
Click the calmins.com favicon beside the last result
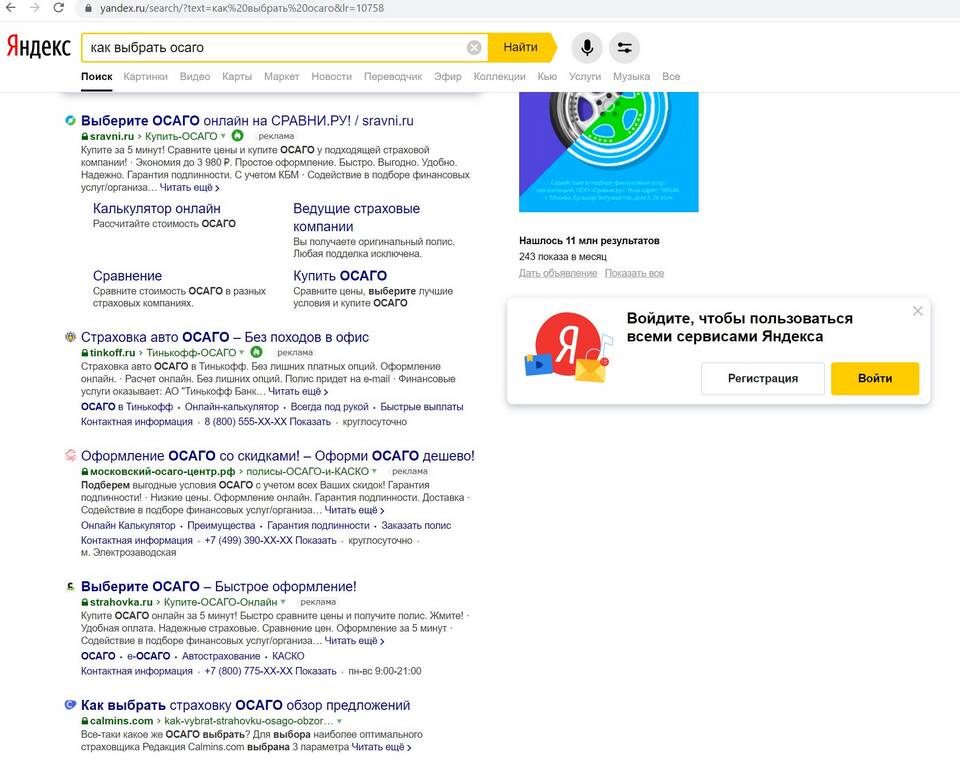pyautogui.click(x=70, y=705)
